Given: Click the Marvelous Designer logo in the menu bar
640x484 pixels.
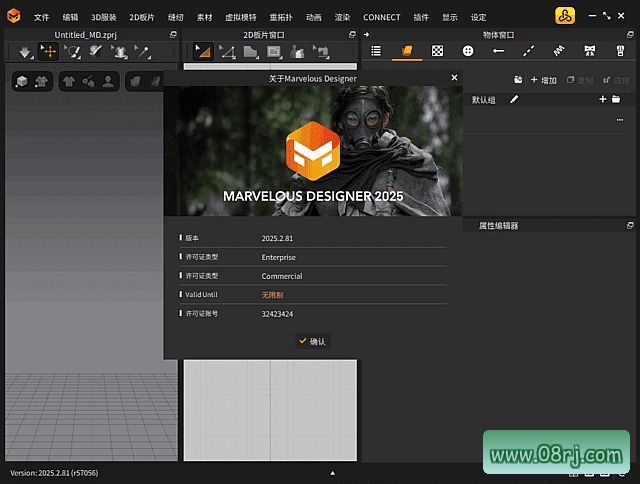Looking at the screenshot, I should 13,16.
